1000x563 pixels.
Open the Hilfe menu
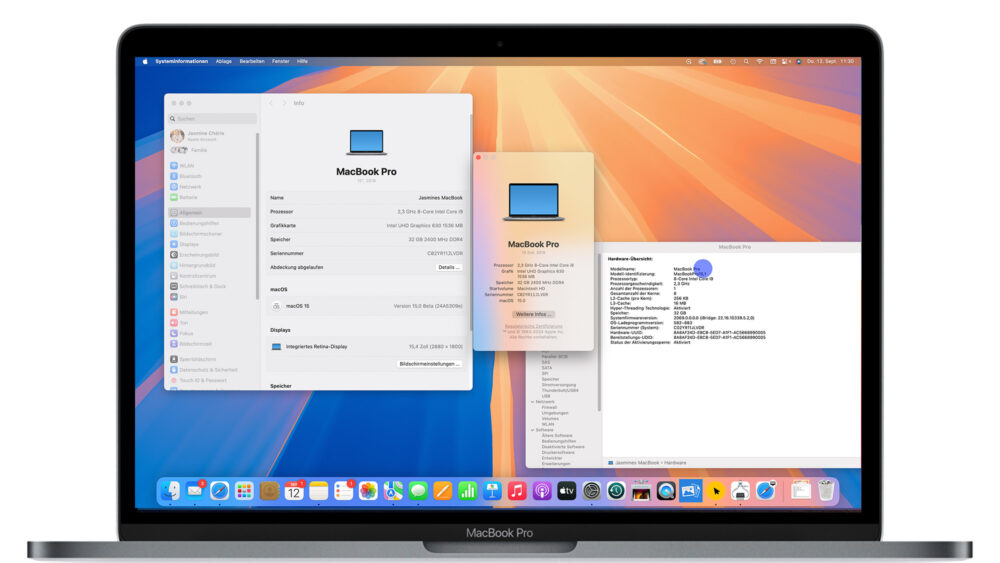tap(302, 61)
